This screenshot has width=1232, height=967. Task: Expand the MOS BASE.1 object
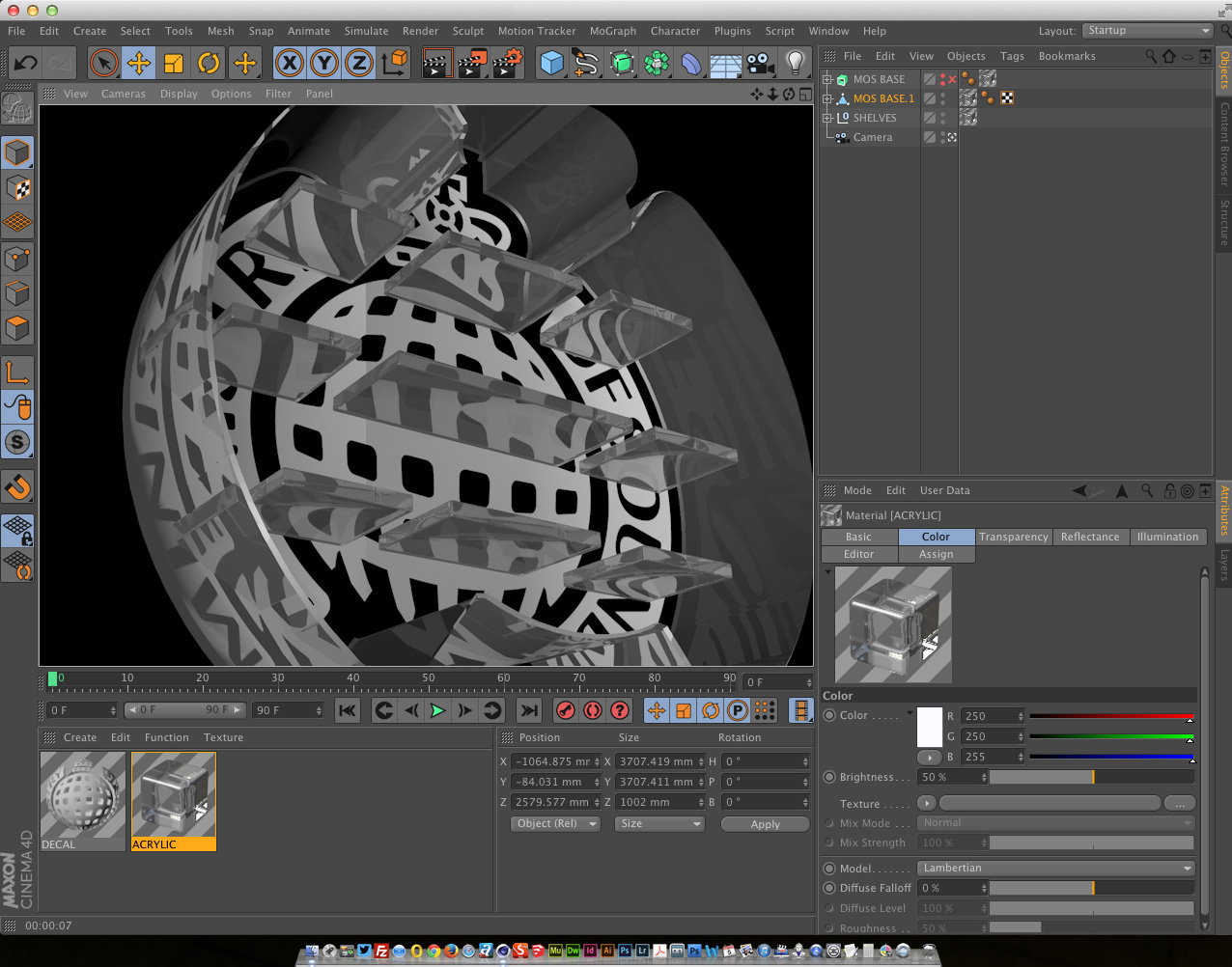click(826, 98)
